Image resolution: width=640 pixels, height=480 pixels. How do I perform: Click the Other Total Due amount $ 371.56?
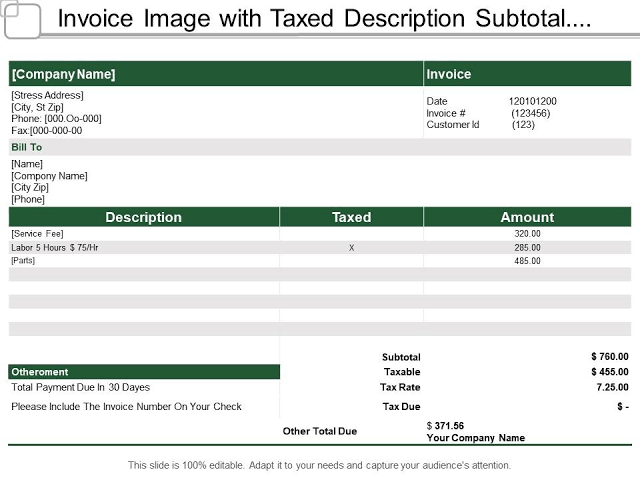coord(445,426)
